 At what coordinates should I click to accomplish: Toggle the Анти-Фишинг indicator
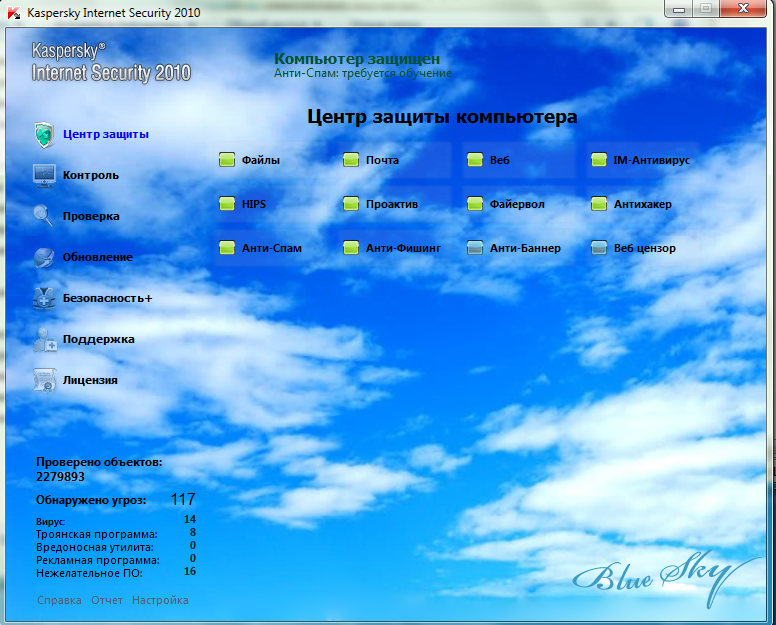point(351,248)
